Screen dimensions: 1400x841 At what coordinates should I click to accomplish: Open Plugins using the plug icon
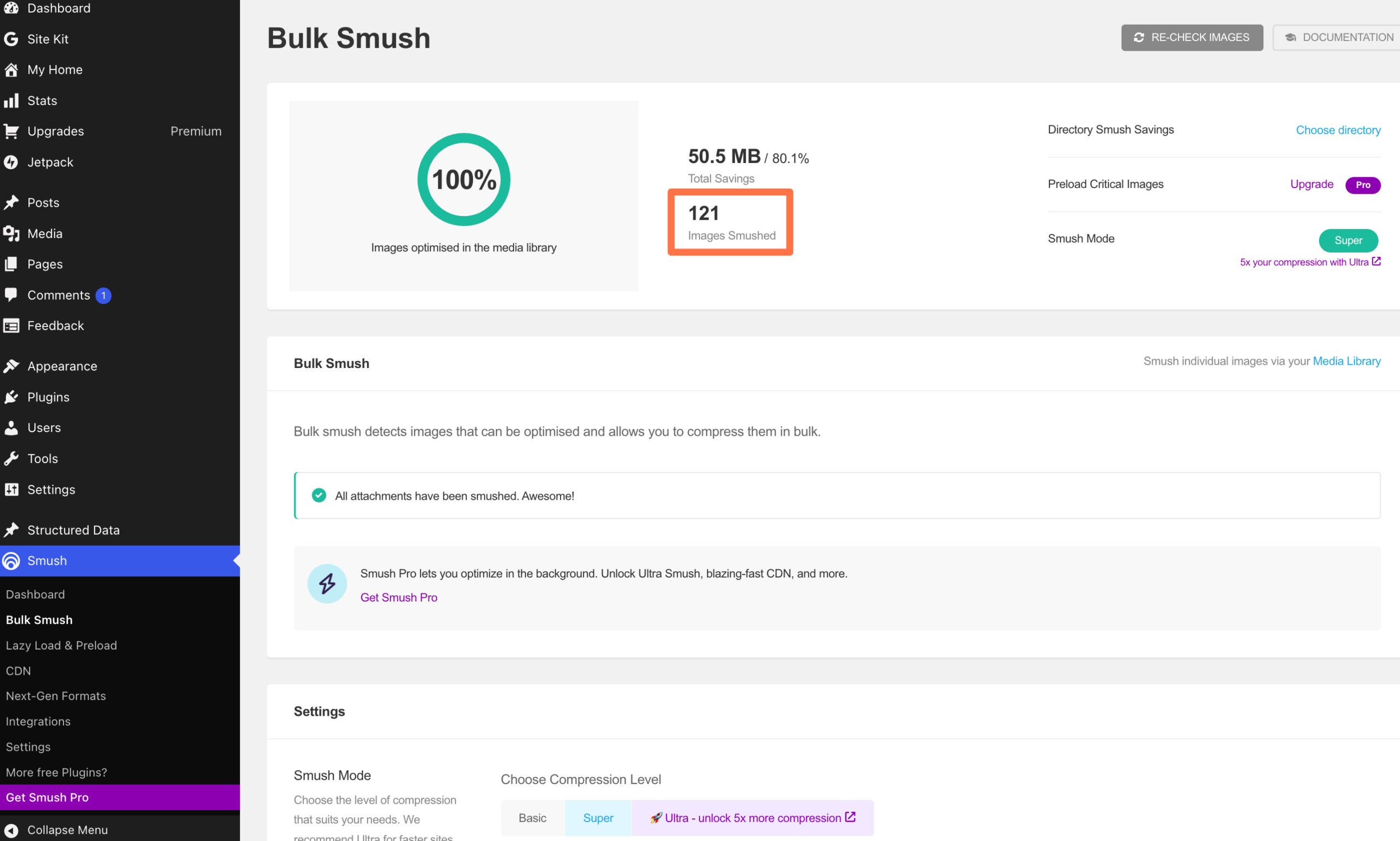coord(11,396)
